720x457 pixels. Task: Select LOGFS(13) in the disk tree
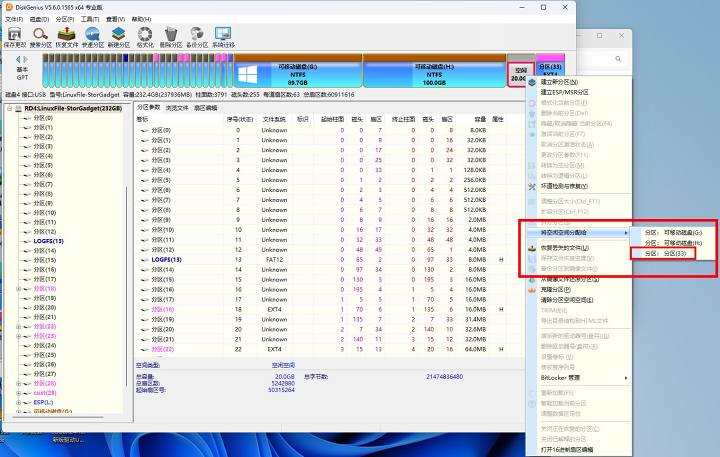48,241
